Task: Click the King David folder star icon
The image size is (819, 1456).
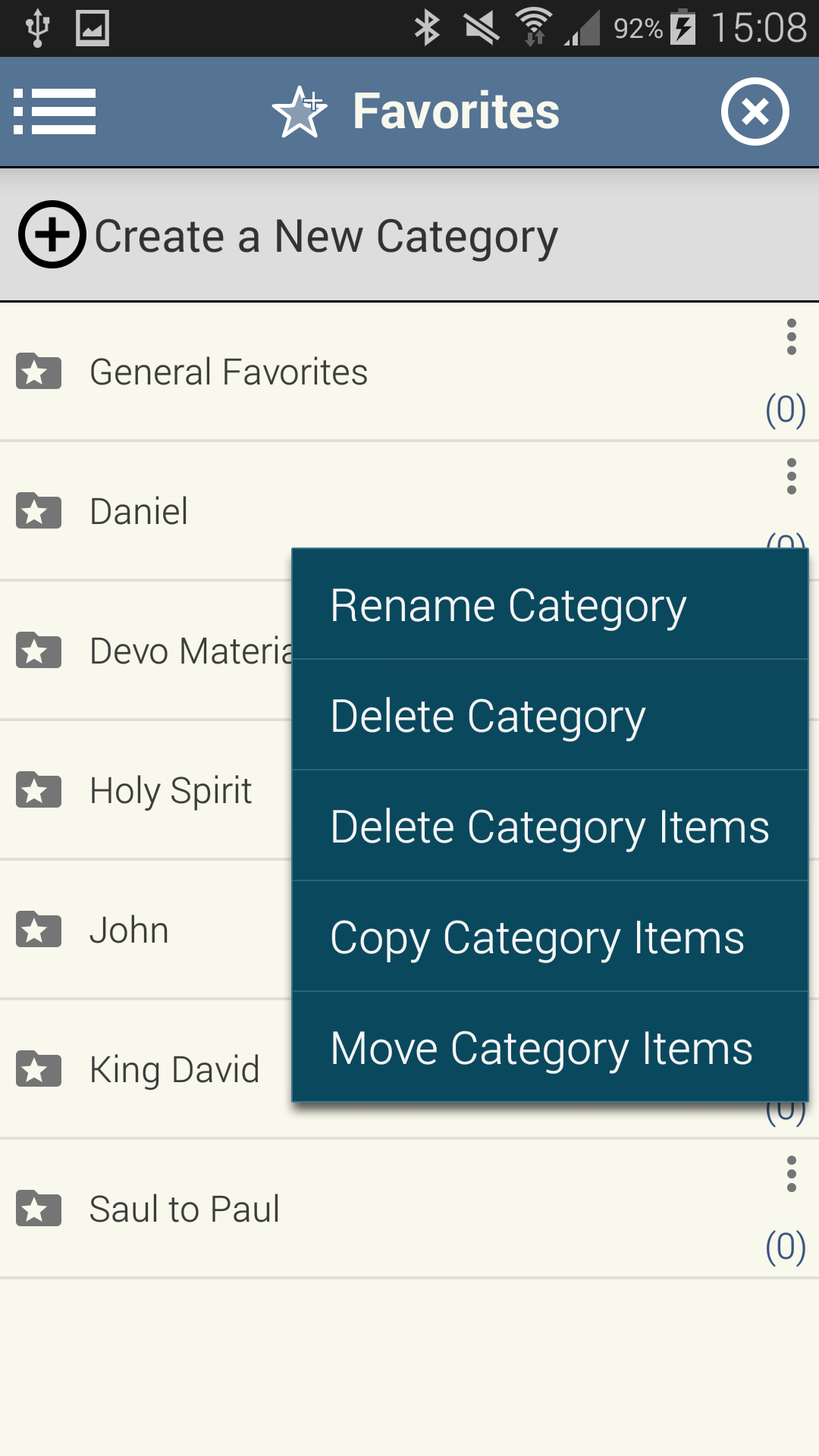Action: pos(39,1069)
